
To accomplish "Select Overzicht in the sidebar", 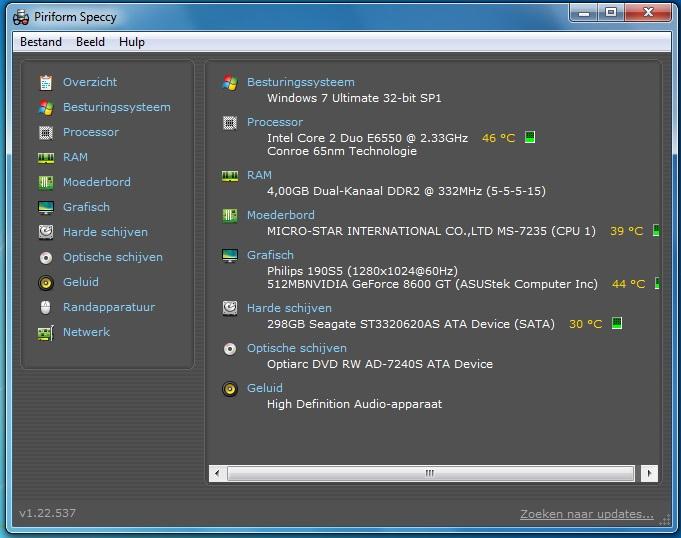I will (90, 82).
